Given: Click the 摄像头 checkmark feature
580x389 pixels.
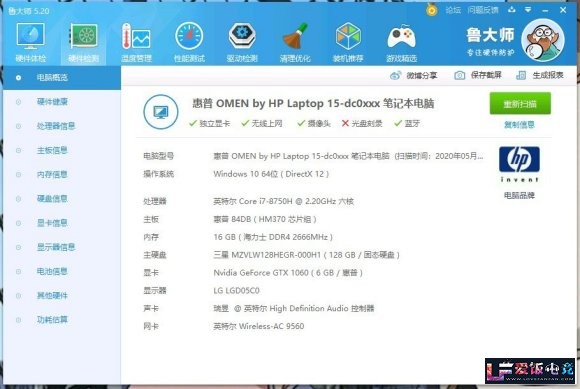Looking at the screenshot, I should [x=314, y=123].
